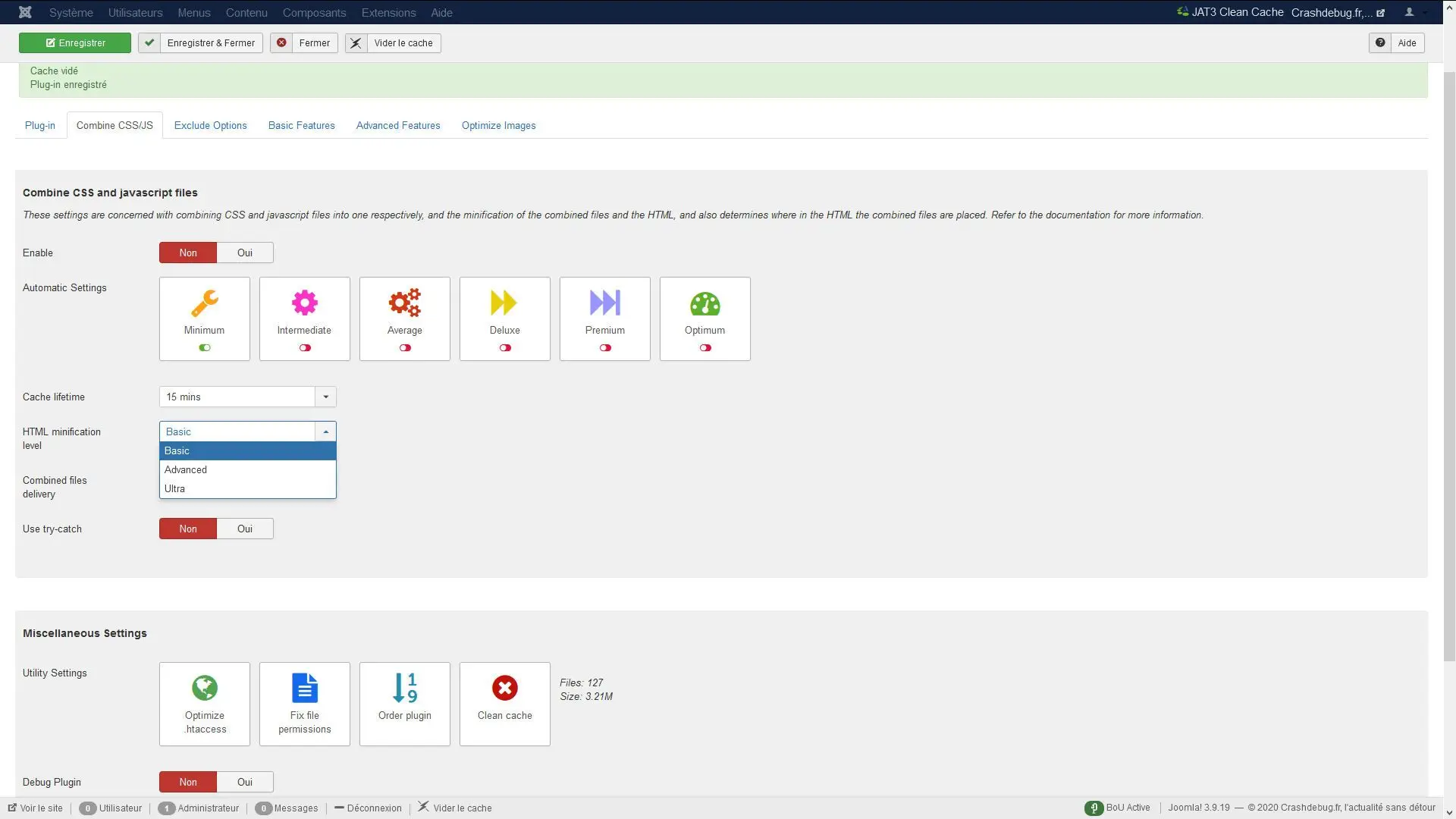
Task: Open the user account icon menu
Action: coord(1409,12)
